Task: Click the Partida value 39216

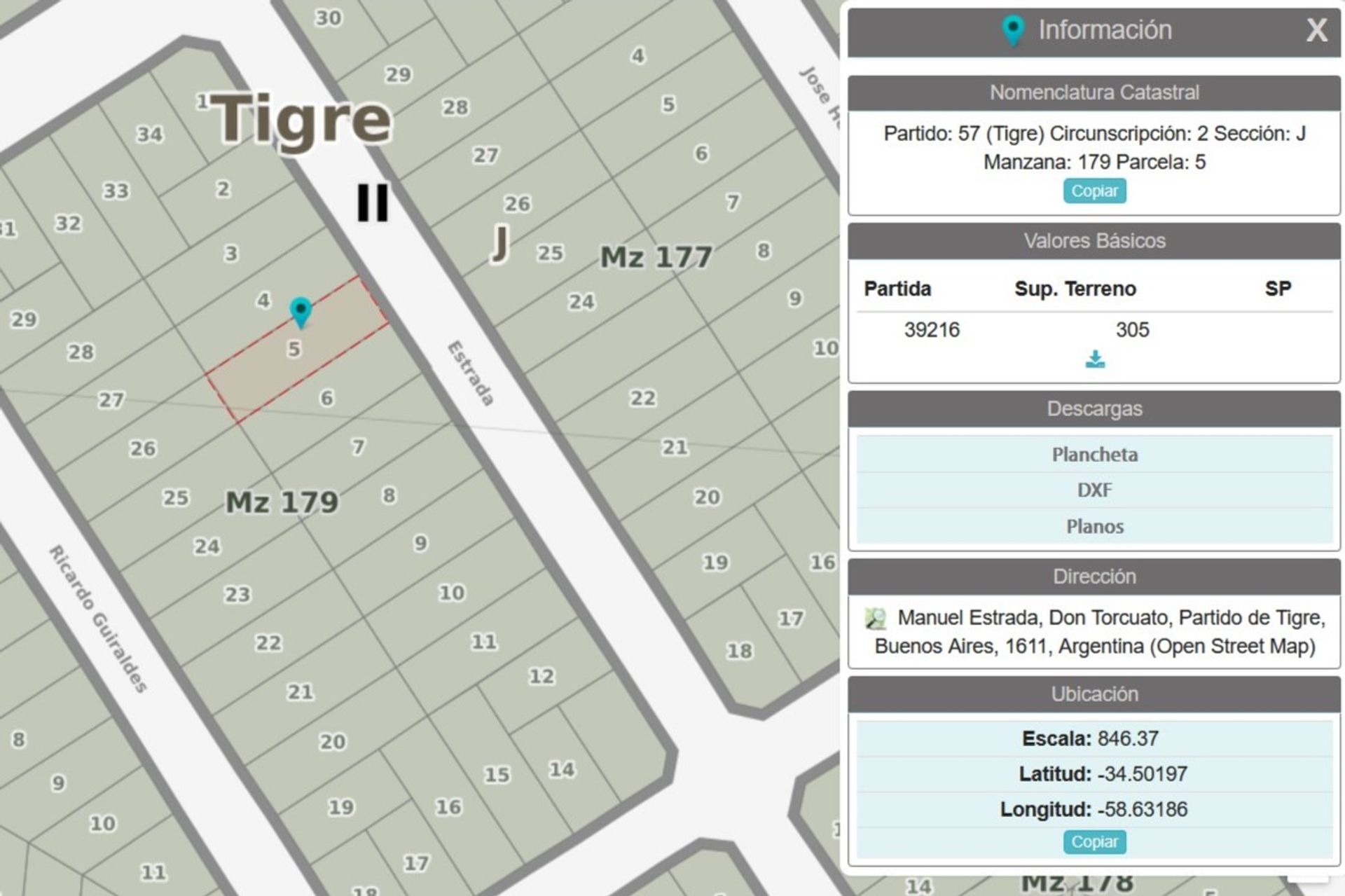Action: coord(931,330)
